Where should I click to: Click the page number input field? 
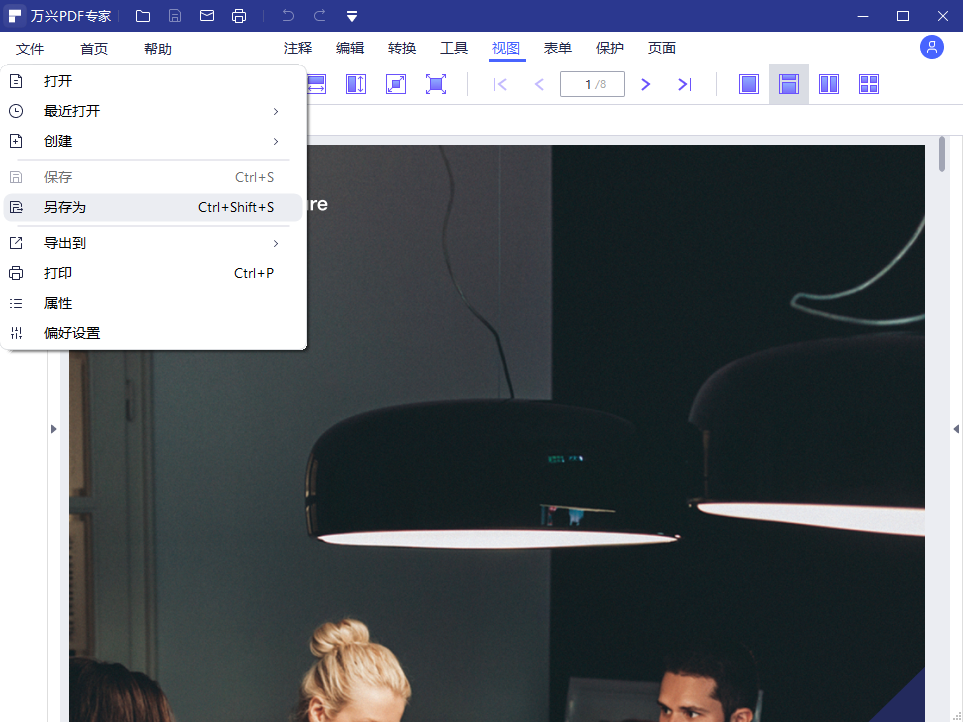pyautogui.click(x=591, y=84)
